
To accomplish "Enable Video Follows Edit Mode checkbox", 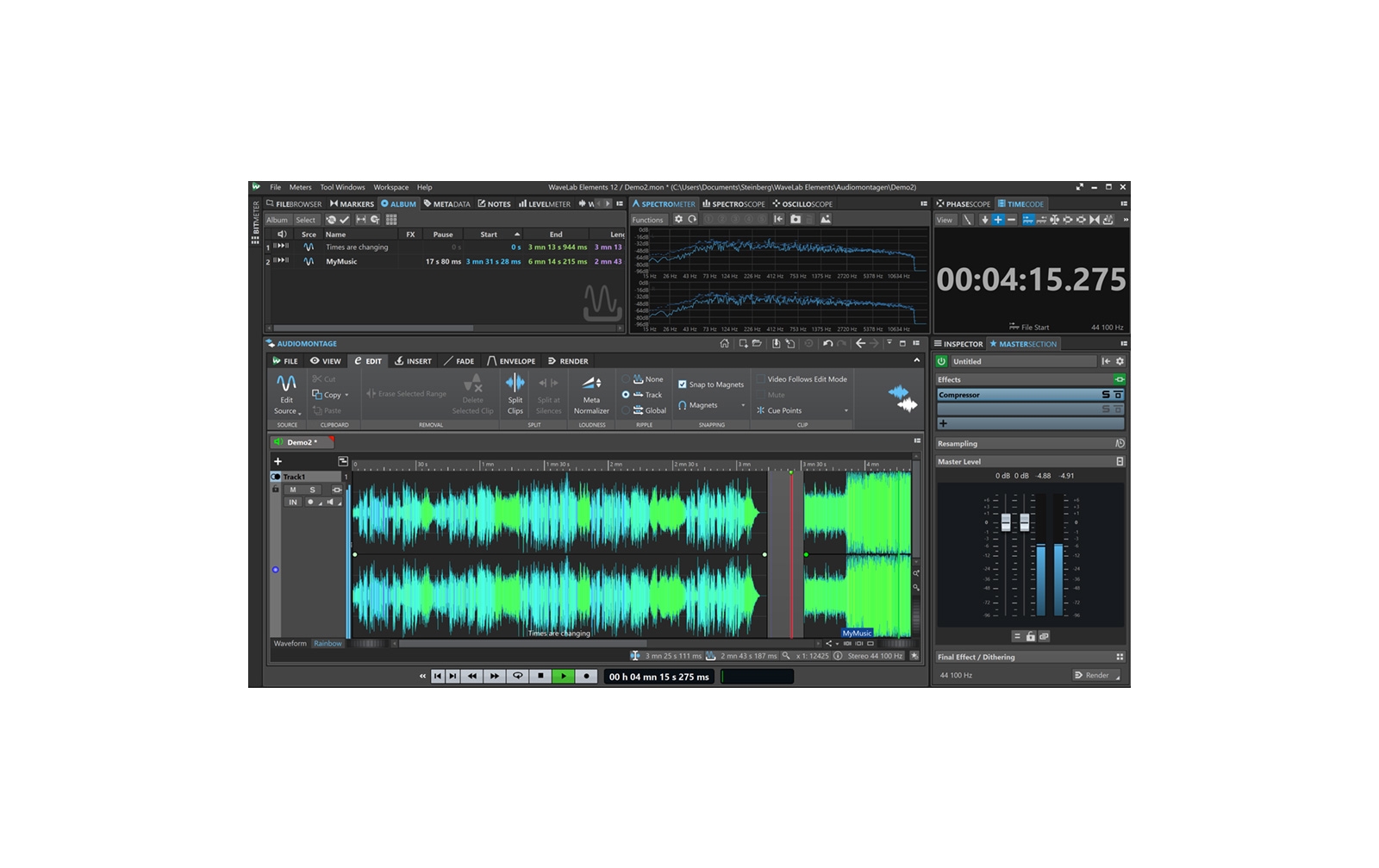I will point(761,379).
